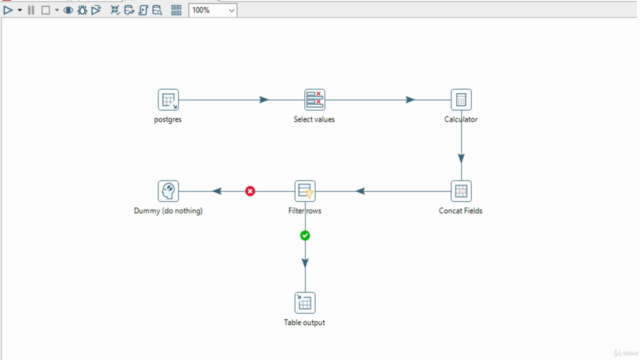Viewport: 640px width, 360px height.
Task: Run the transformation with the play icon
Action: [x=8, y=10]
